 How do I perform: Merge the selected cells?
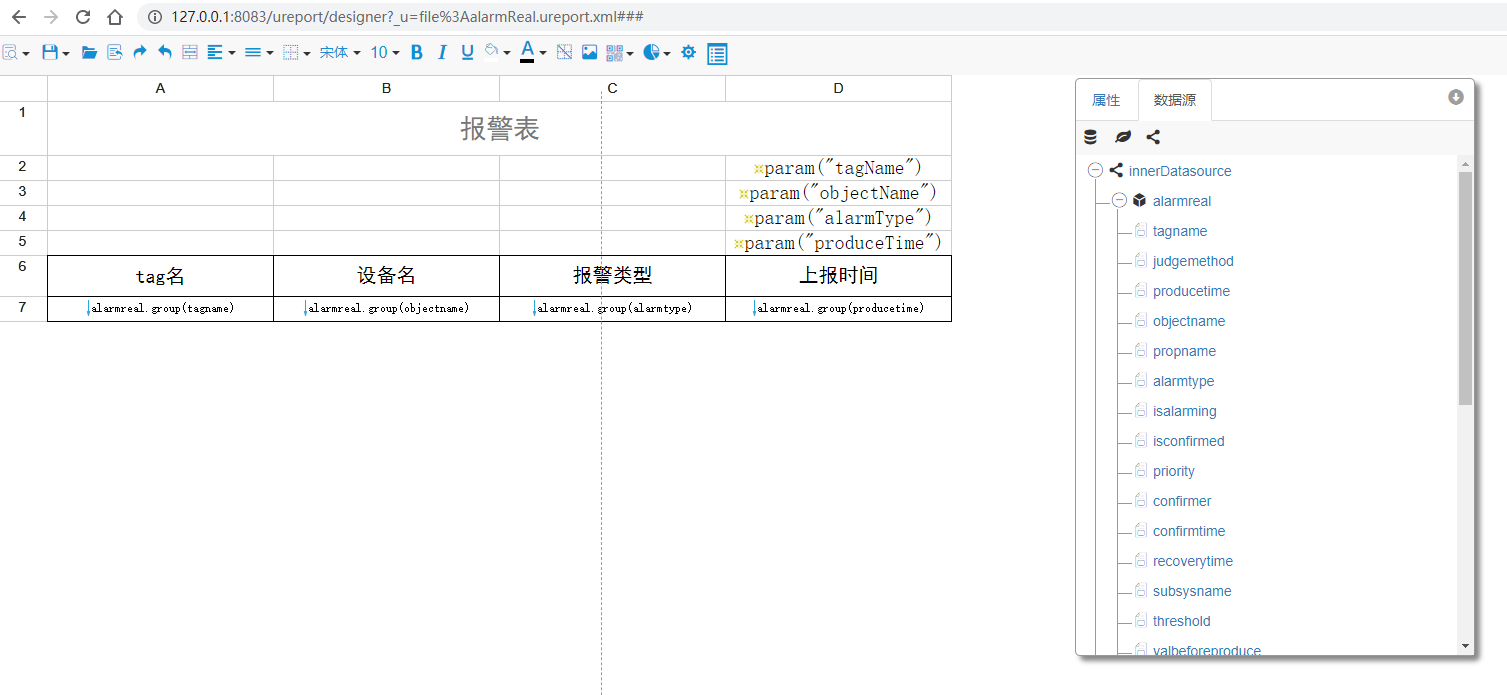190,53
